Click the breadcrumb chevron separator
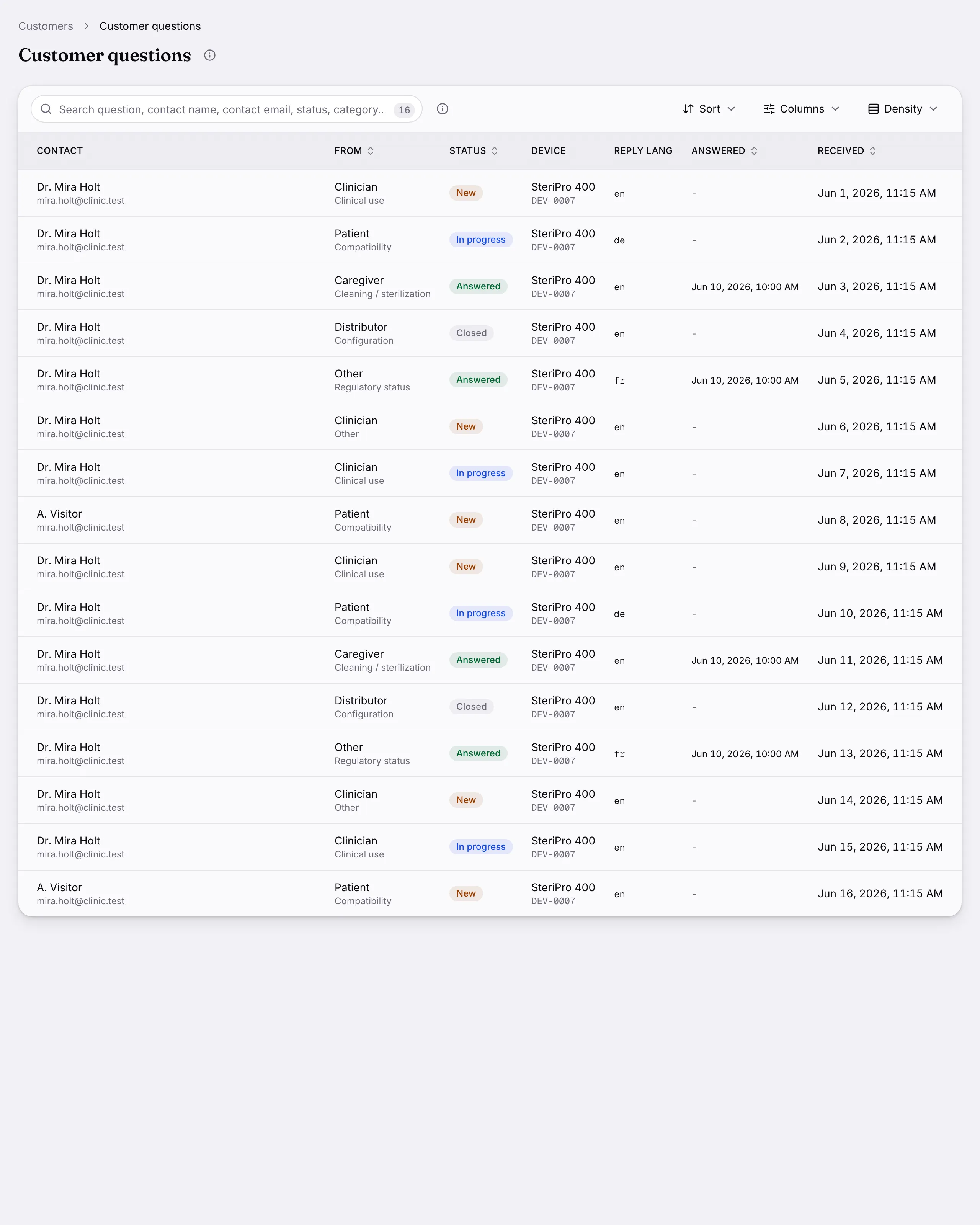The height and width of the screenshot is (1225, 980). (x=87, y=26)
